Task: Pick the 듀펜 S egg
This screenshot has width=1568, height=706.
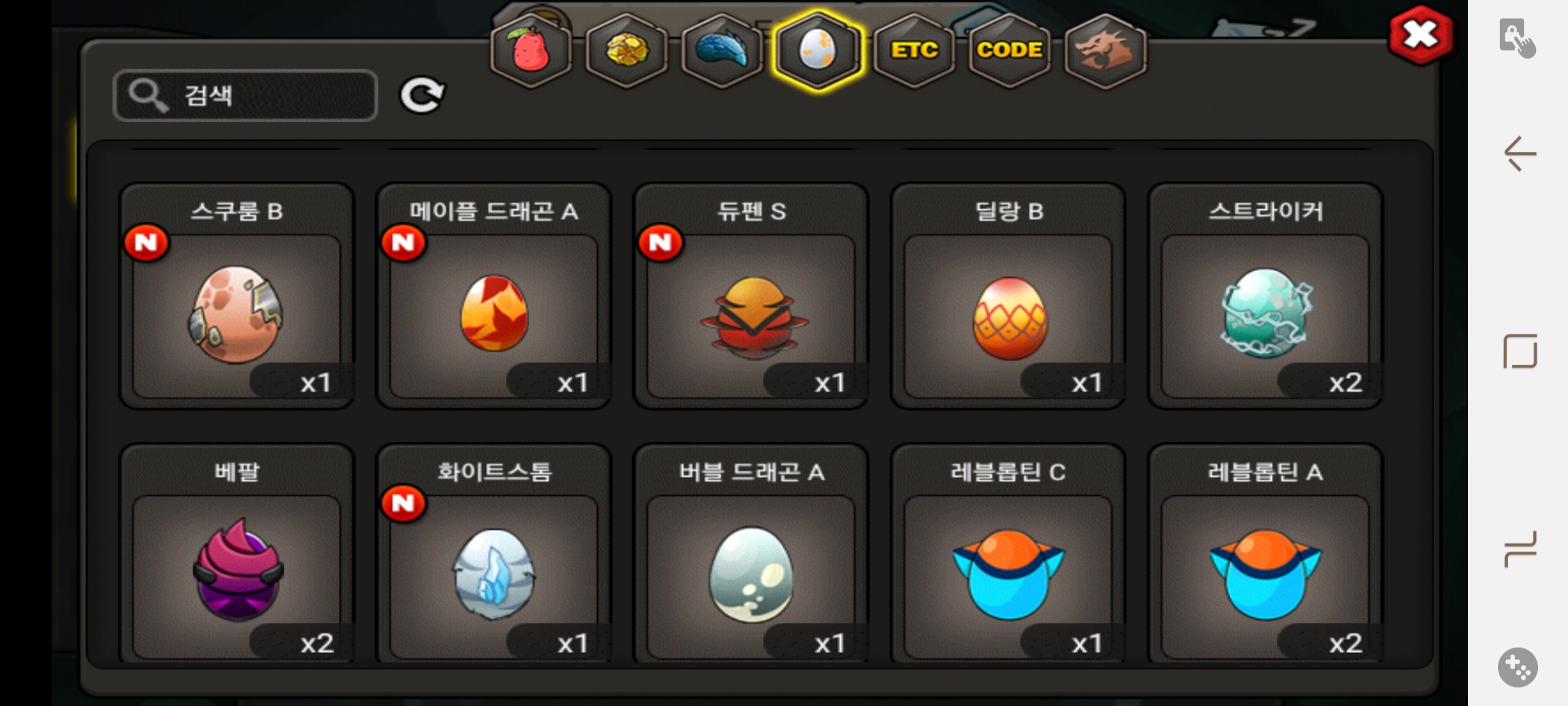Action: (751, 296)
